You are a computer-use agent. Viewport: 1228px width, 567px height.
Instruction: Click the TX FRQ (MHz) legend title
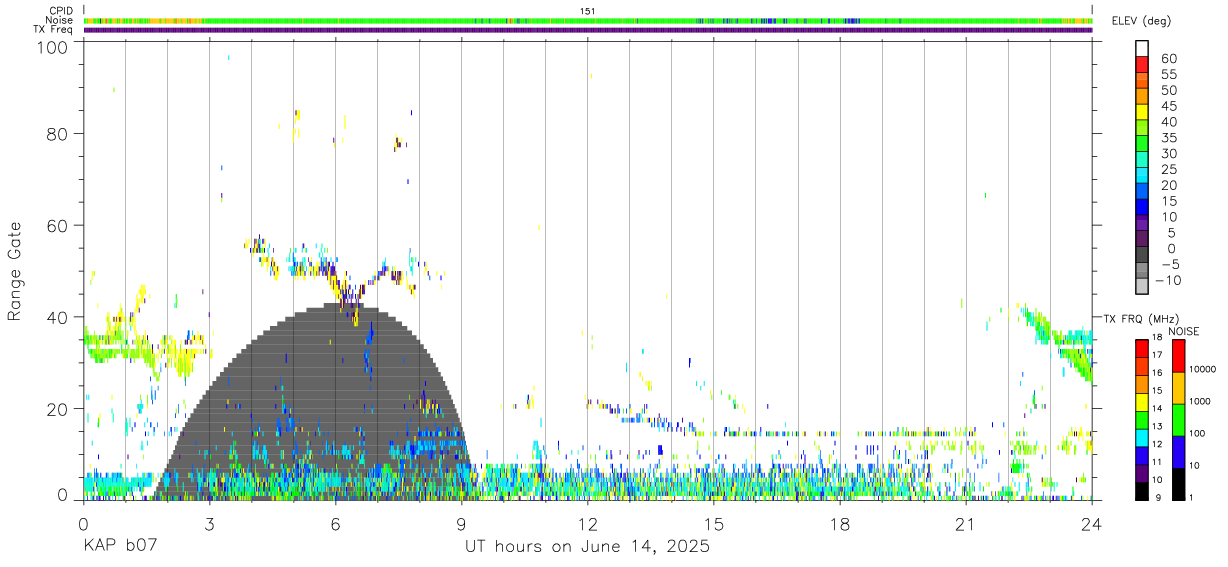coord(1140,318)
